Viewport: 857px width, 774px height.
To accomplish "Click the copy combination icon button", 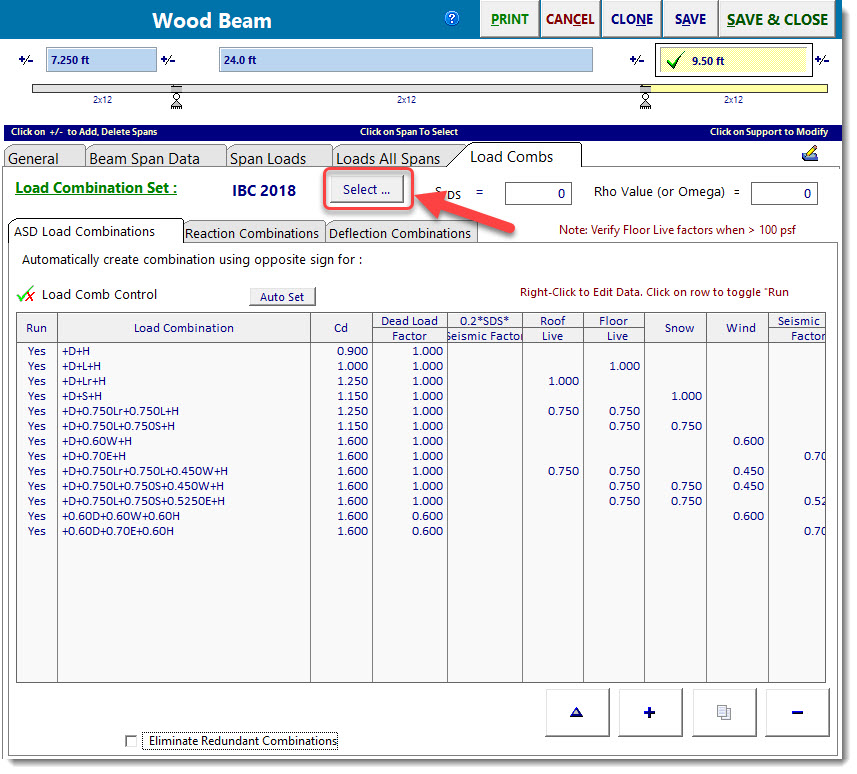I will (723, 712).
